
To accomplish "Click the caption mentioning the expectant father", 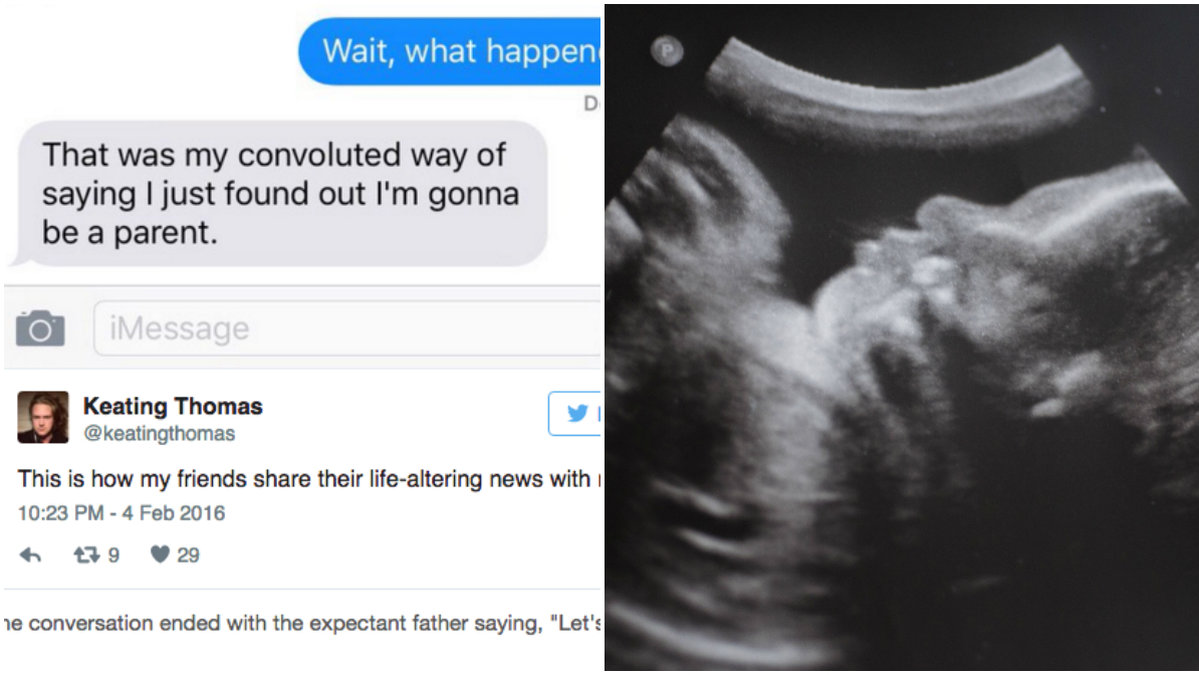I will pyautogui.click(x=303, y=624).
